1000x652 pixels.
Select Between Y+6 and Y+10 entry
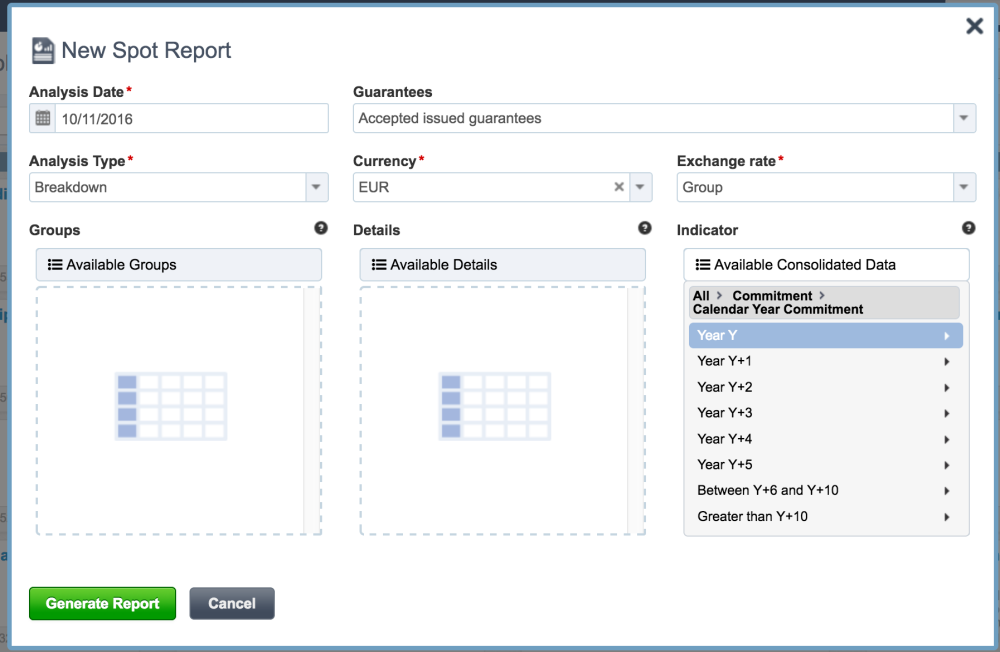[826, 491]
